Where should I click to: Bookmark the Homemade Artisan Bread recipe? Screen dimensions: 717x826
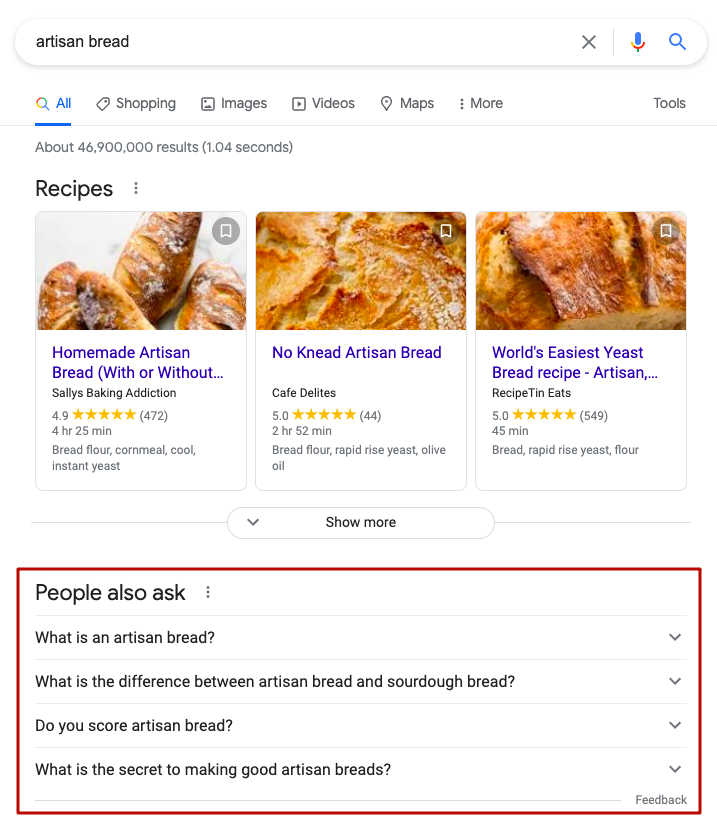[226, 231]
